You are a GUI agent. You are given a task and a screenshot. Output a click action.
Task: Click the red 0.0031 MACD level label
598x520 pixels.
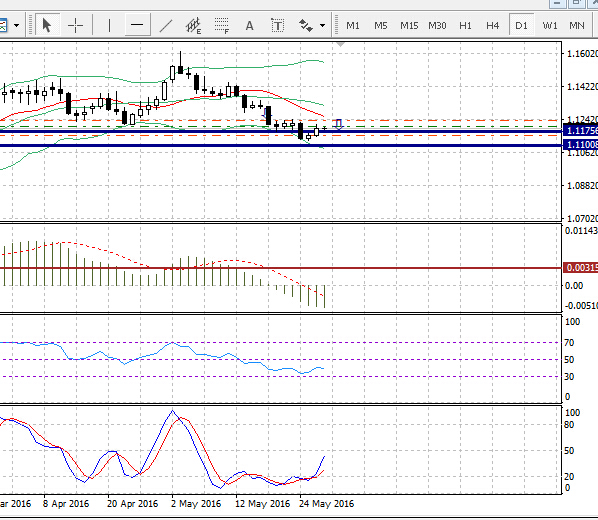(580, 268)
